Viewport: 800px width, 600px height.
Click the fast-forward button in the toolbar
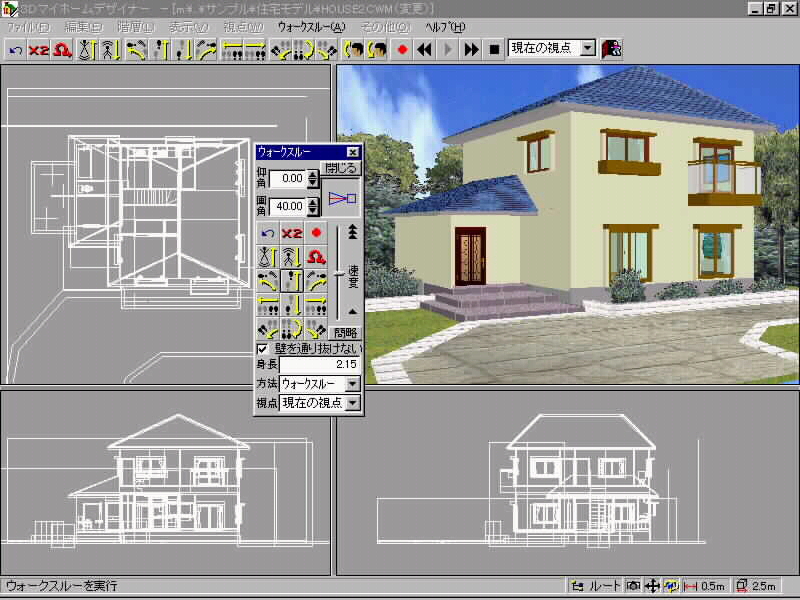[471, 49]
